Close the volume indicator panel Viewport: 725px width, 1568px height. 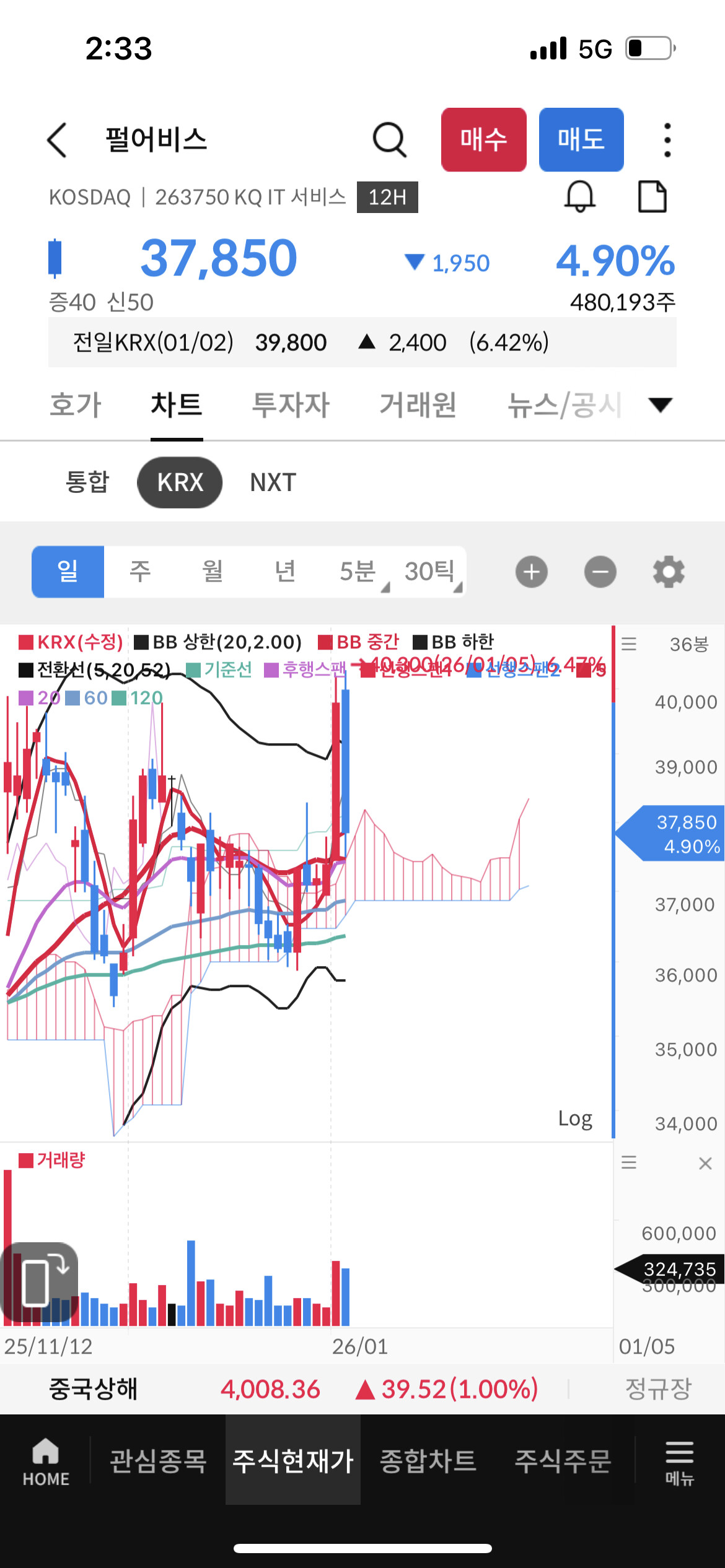click(705, 1163)
